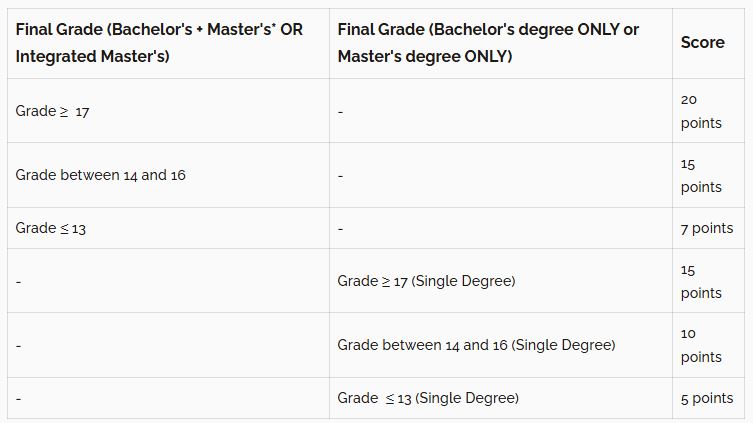Select the "Grade ≤ 13" cell in first column
The image size is (753, 423).
[51, 228]
